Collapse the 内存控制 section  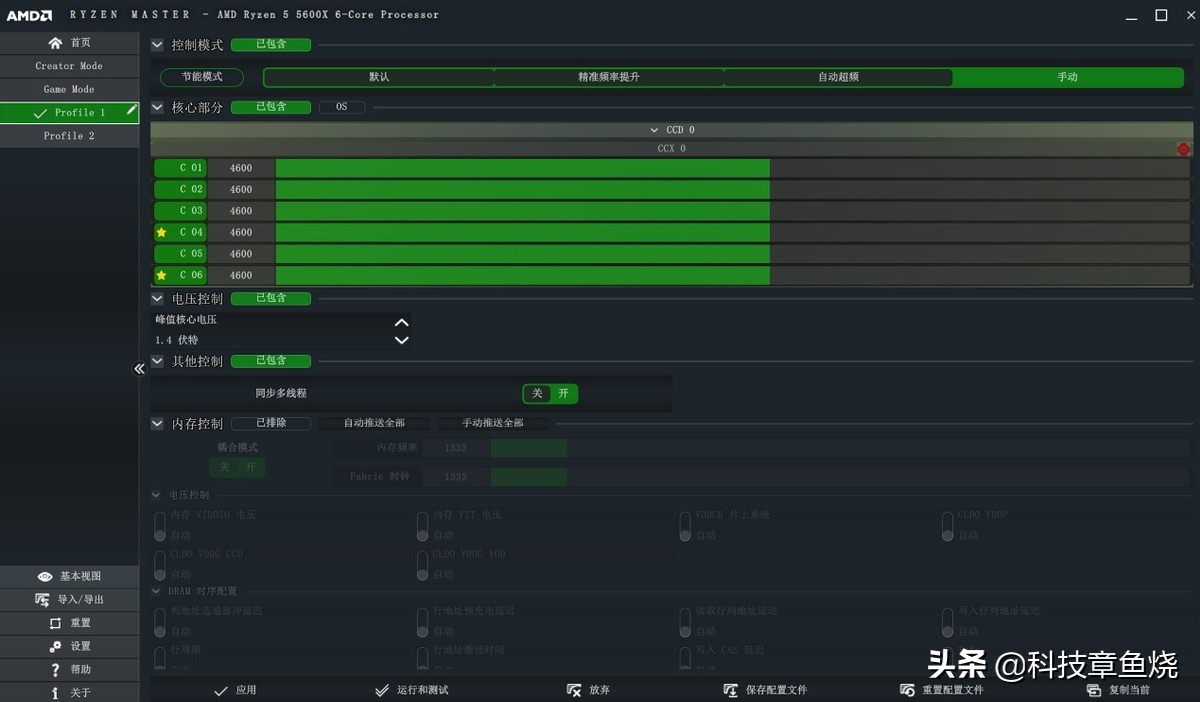[x=157, y=423]
